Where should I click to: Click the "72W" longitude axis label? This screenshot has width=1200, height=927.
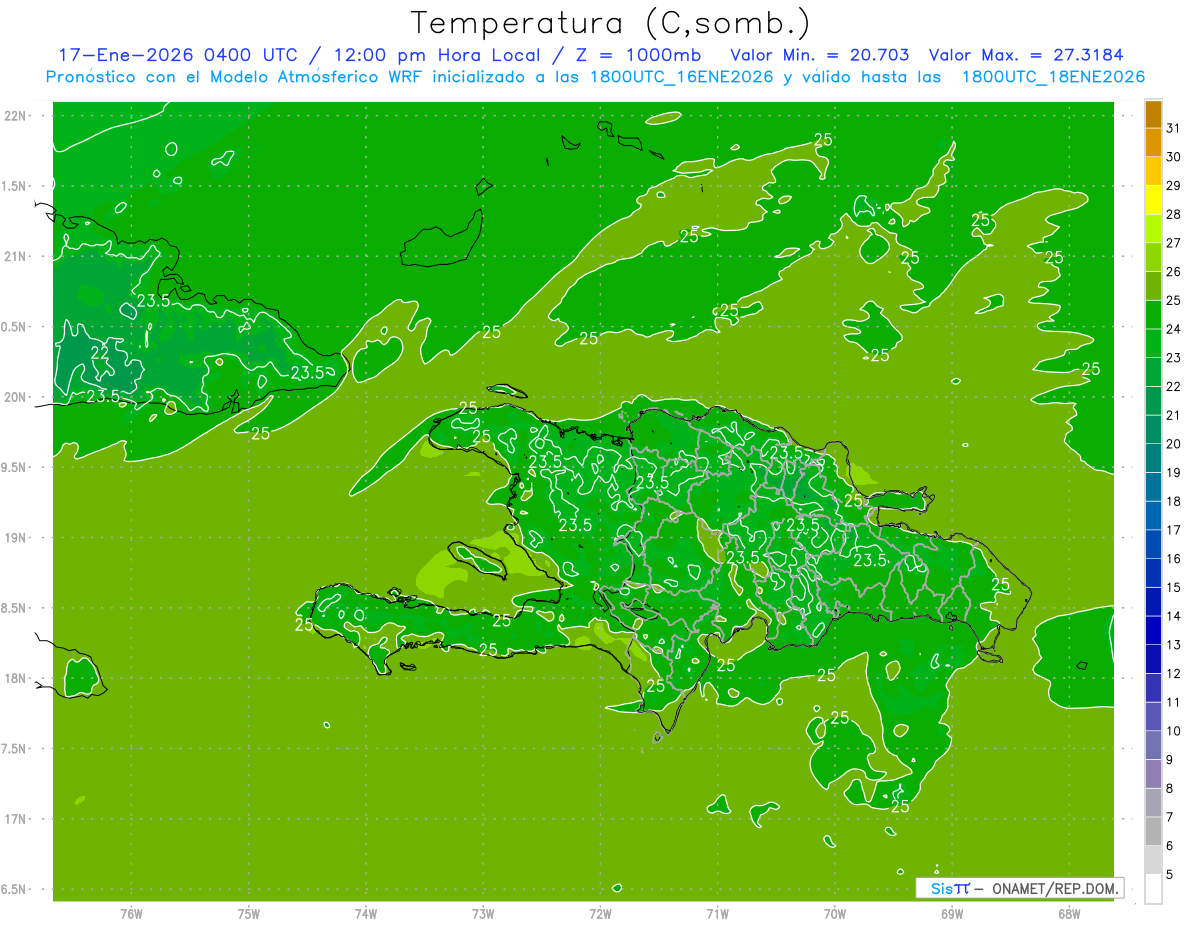click(600, 913)
